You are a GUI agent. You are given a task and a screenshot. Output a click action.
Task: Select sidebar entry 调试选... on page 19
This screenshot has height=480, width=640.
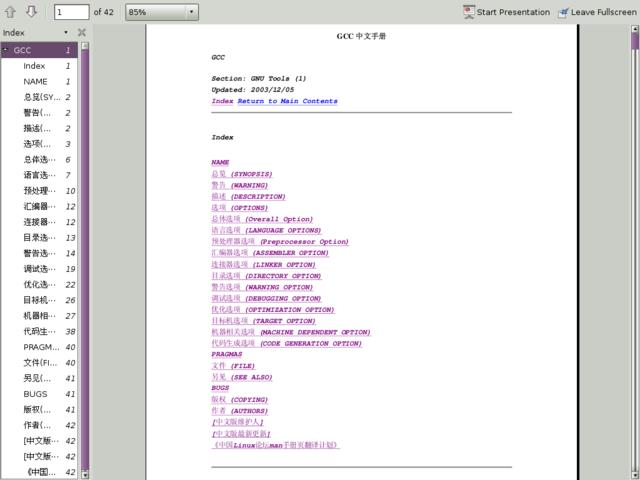pos(39,269)
